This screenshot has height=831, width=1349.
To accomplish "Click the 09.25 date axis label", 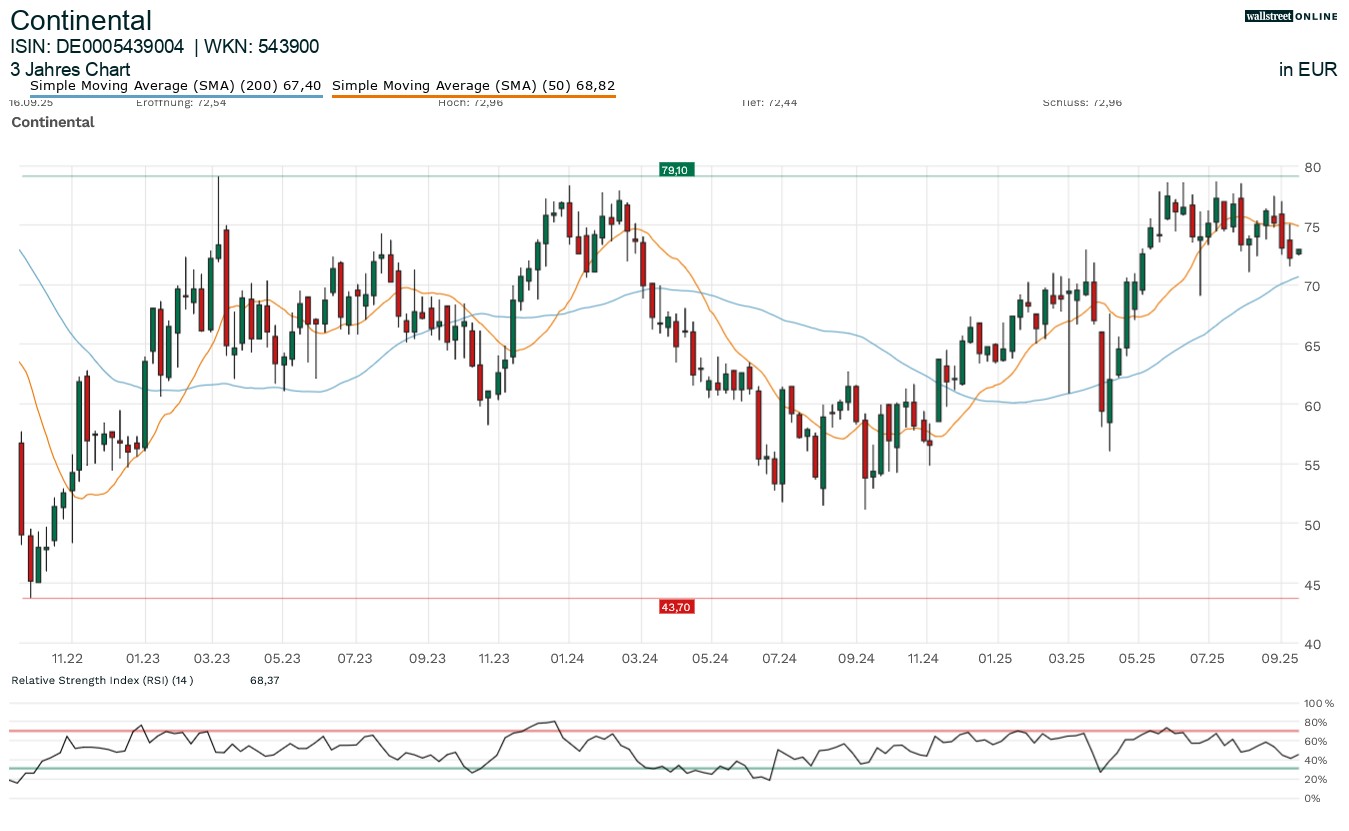I will (x=1280, y=658).
